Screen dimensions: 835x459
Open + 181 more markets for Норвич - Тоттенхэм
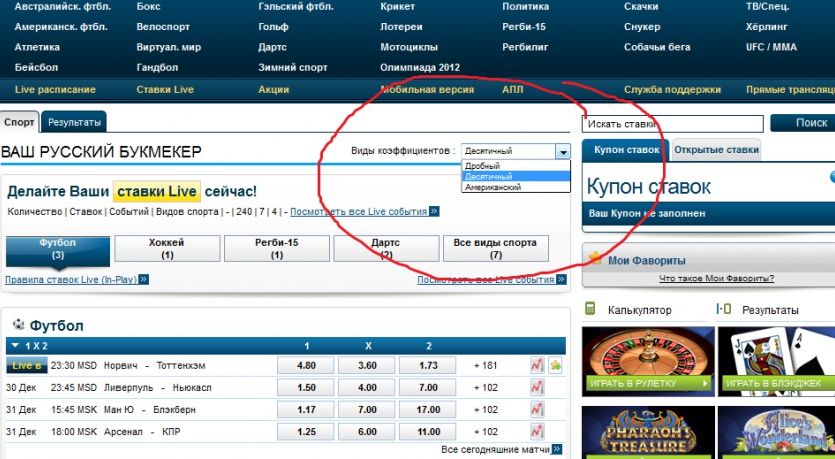[x=485, y=365]
